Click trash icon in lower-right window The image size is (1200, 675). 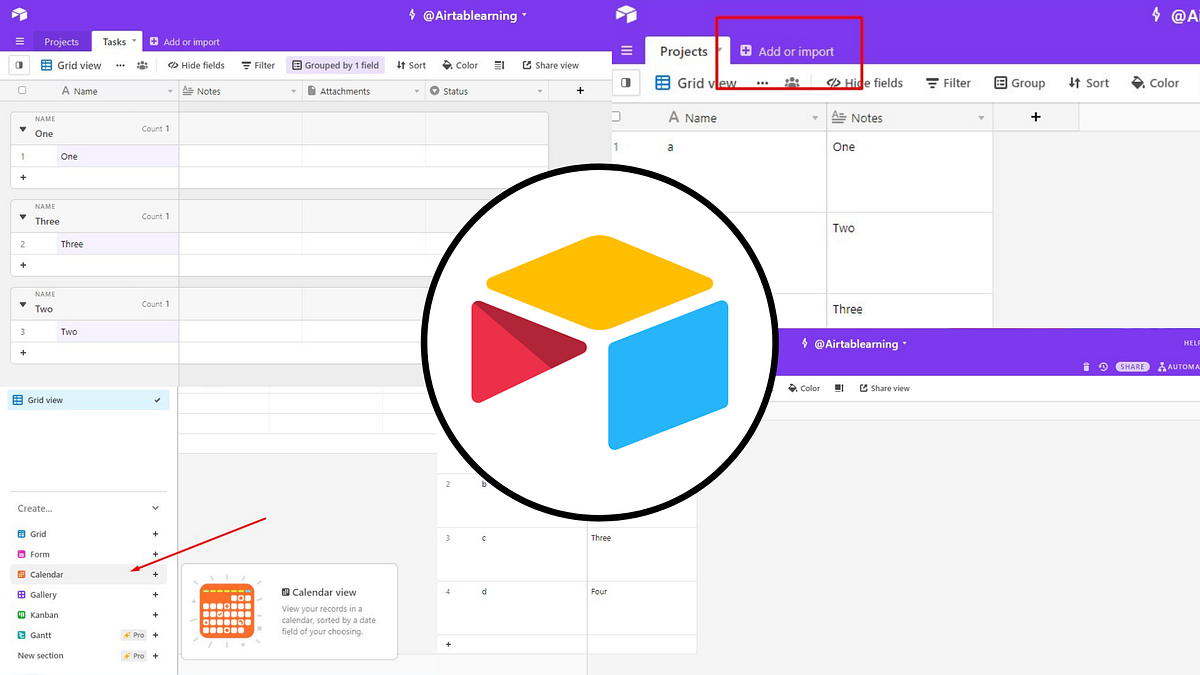tap(1086, 367)
